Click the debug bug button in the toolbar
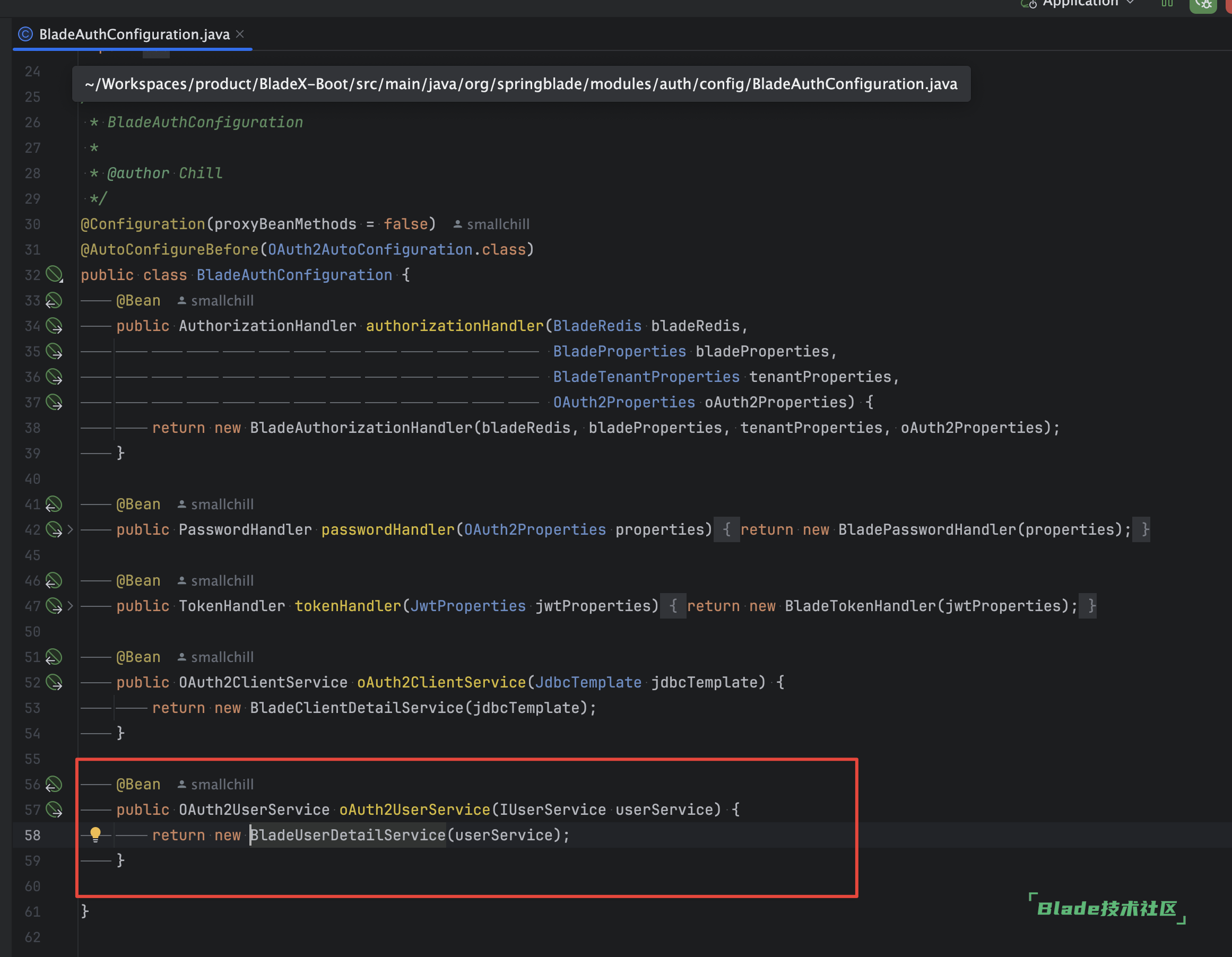This screenshot has height=957, width=1232. click(x=1203, y=5)
